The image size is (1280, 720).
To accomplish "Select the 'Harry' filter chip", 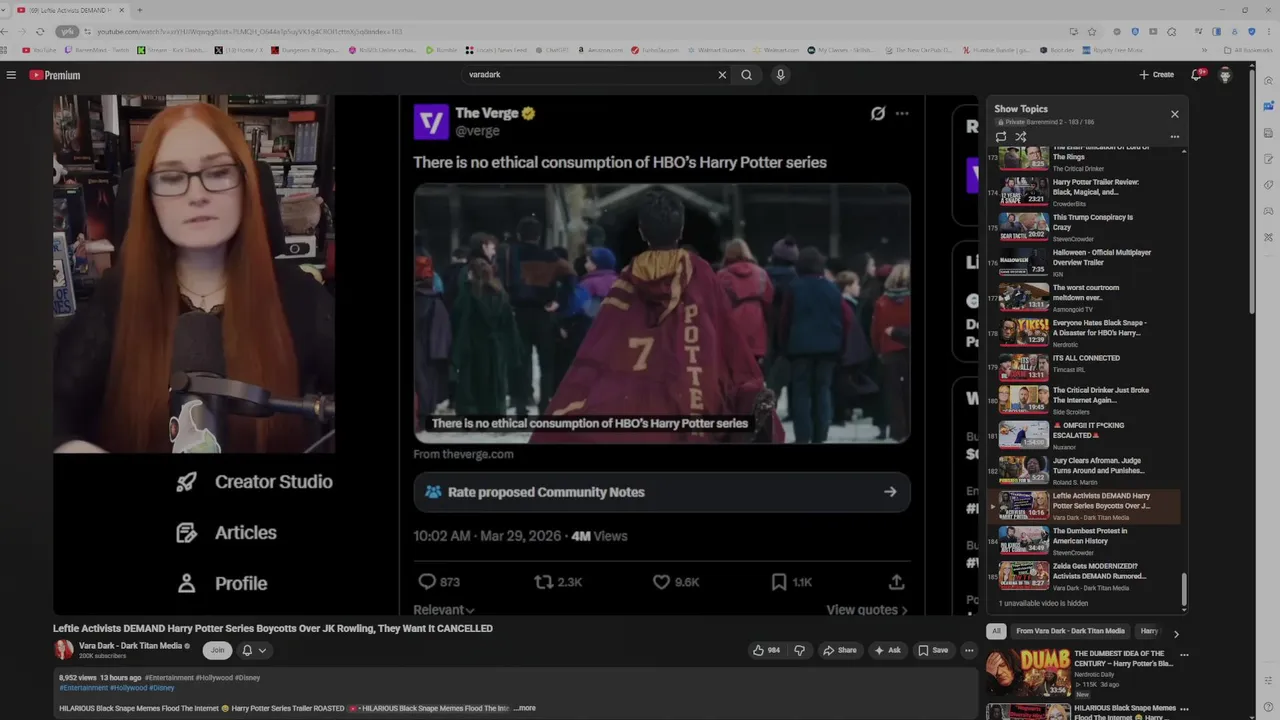I will tap(1149, 631).
